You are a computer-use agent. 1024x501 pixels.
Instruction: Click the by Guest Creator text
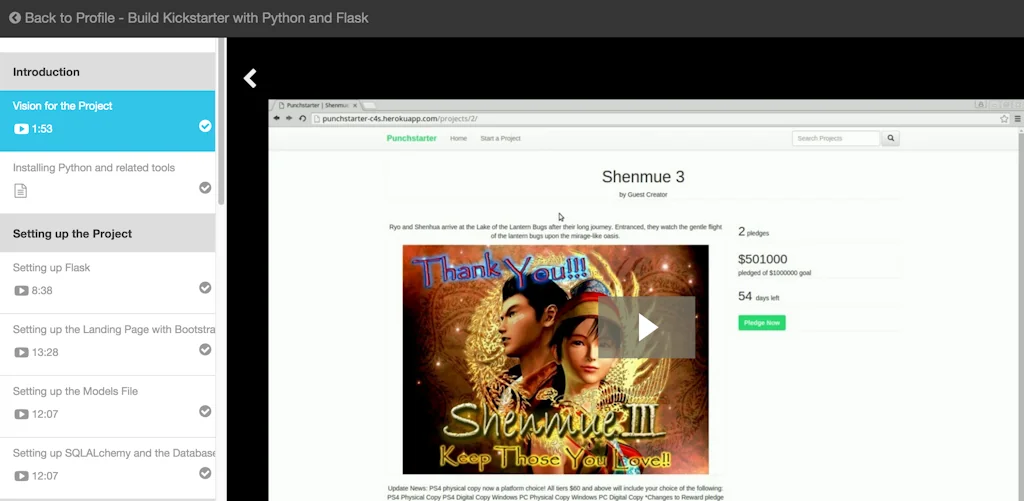click(x=643, y=195)
